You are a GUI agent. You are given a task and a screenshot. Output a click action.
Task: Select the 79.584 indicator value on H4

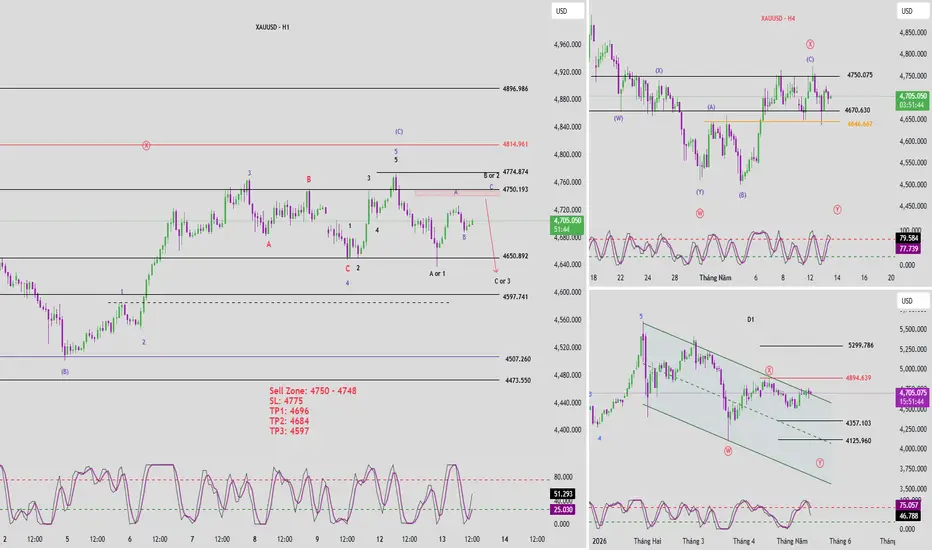point(908,238)
